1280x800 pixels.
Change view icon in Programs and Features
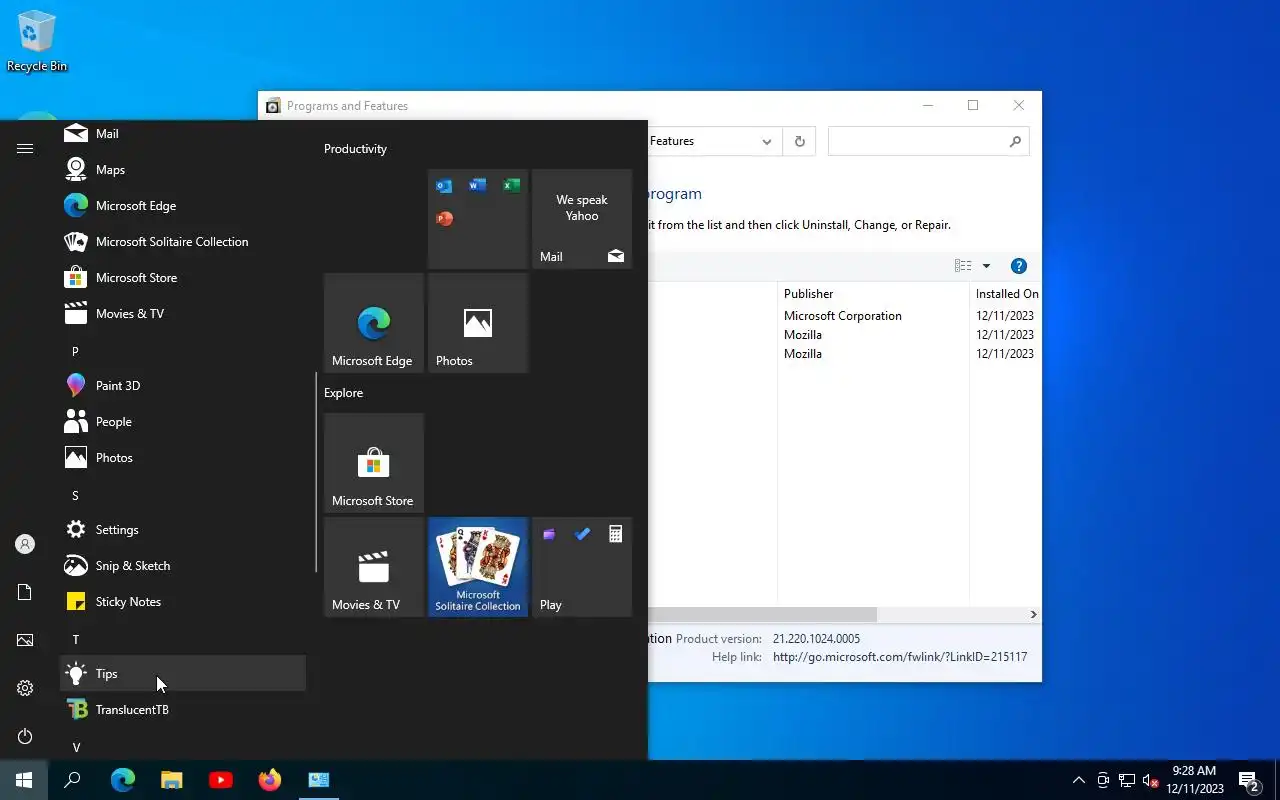[963, 266]
